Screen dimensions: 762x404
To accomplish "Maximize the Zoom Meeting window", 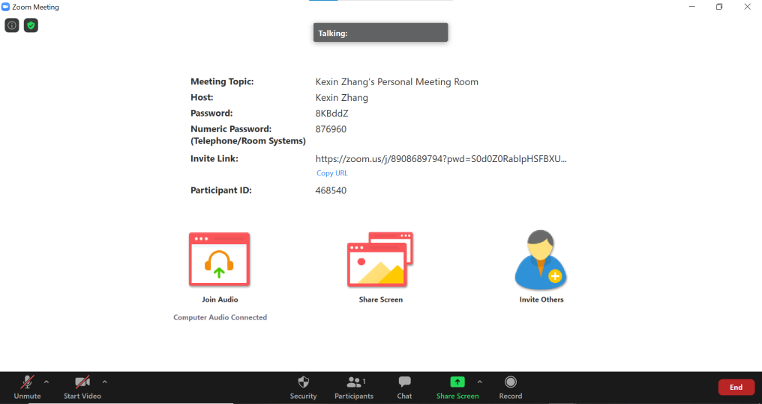I will tap(719, 7).
